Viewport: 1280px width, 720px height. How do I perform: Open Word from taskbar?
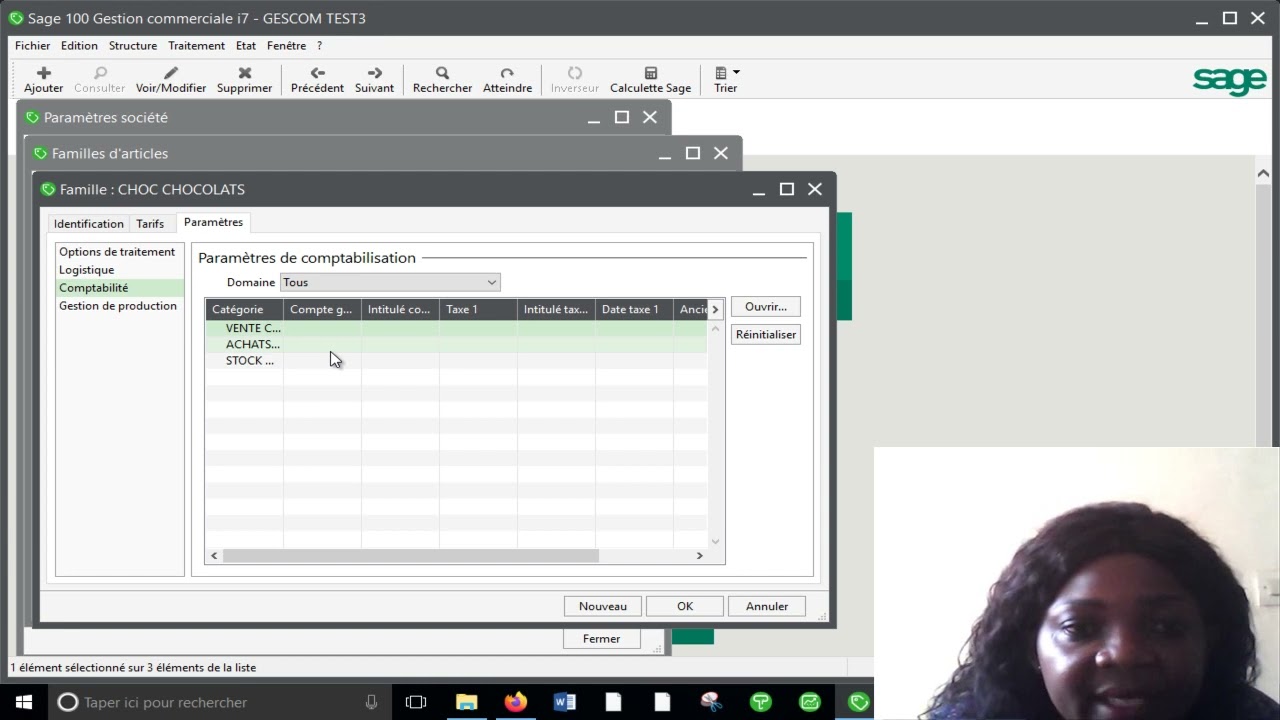click(564, 702)
